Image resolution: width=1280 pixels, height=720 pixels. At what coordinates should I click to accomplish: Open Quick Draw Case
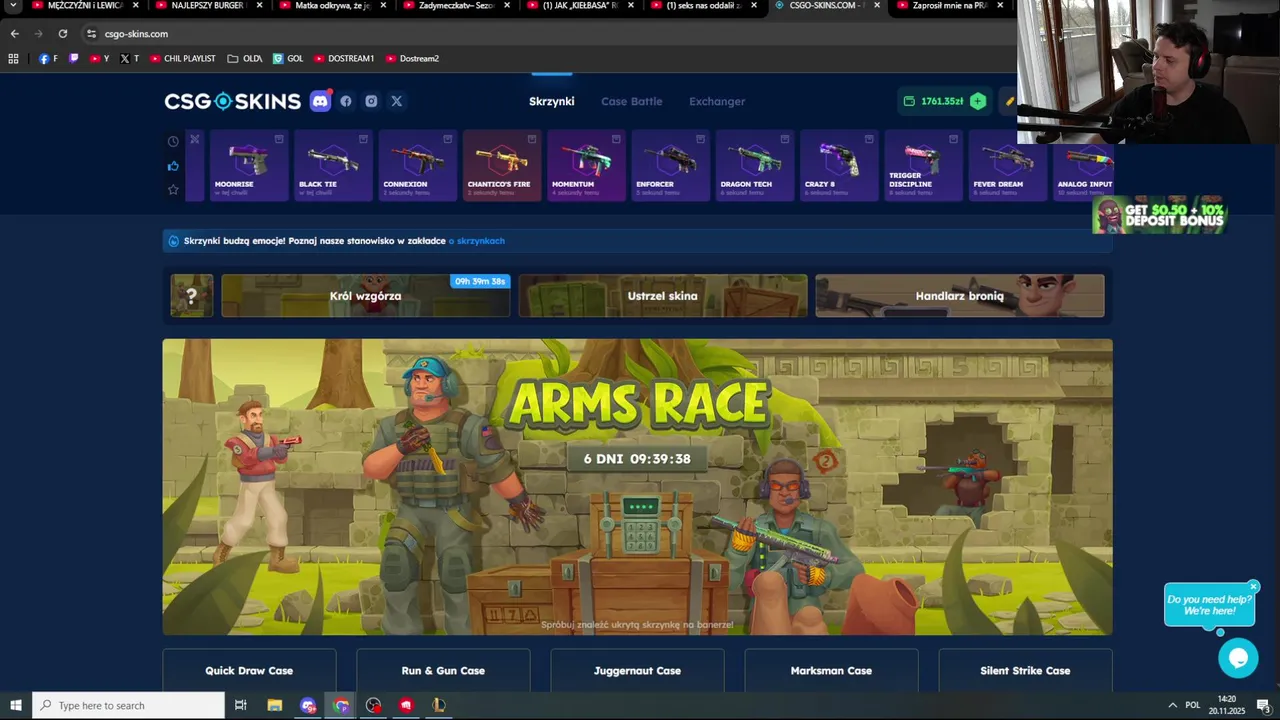point(249,670)
